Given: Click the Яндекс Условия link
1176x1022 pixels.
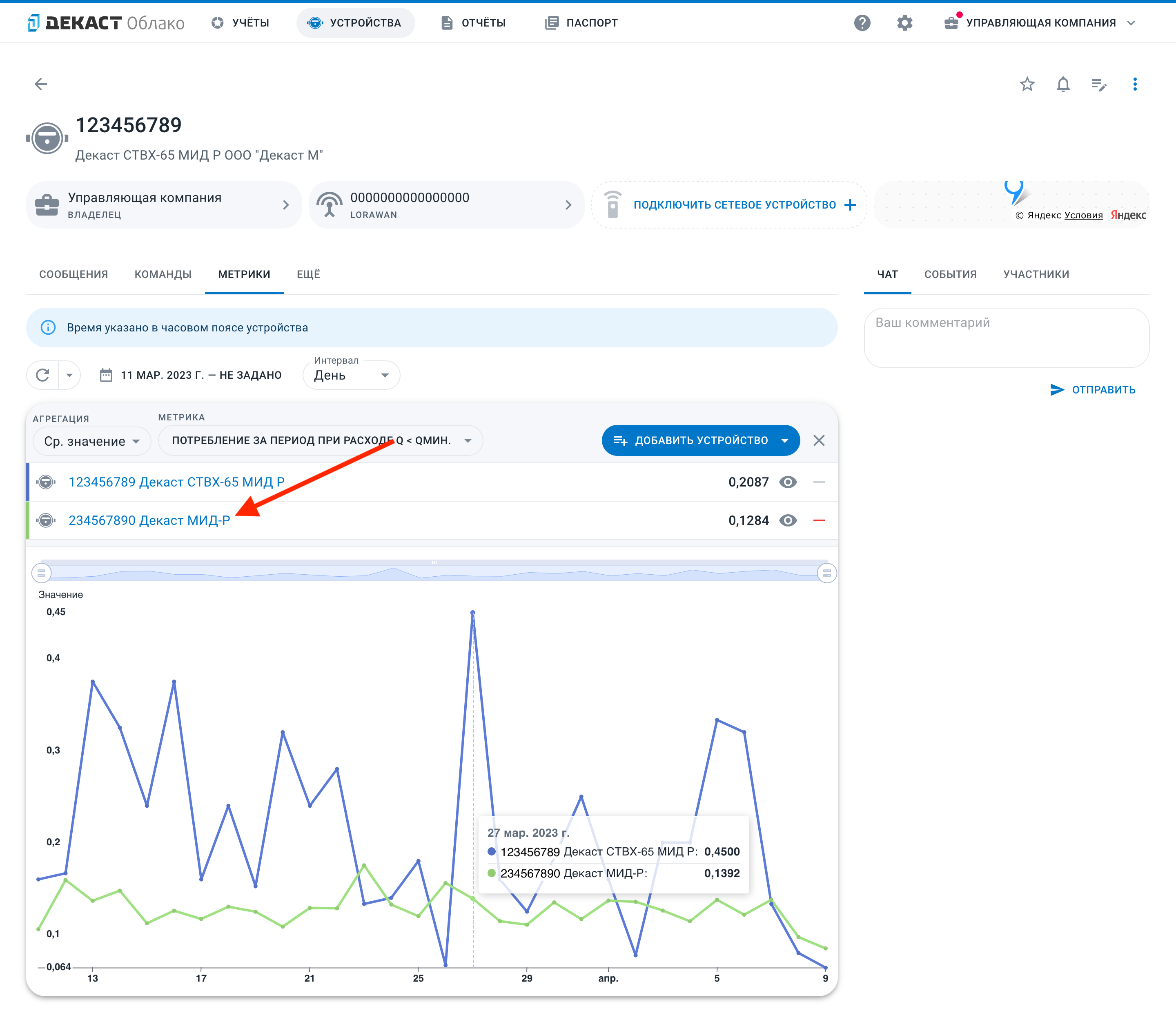Looking at the screenshot, I should (1084, 215).
